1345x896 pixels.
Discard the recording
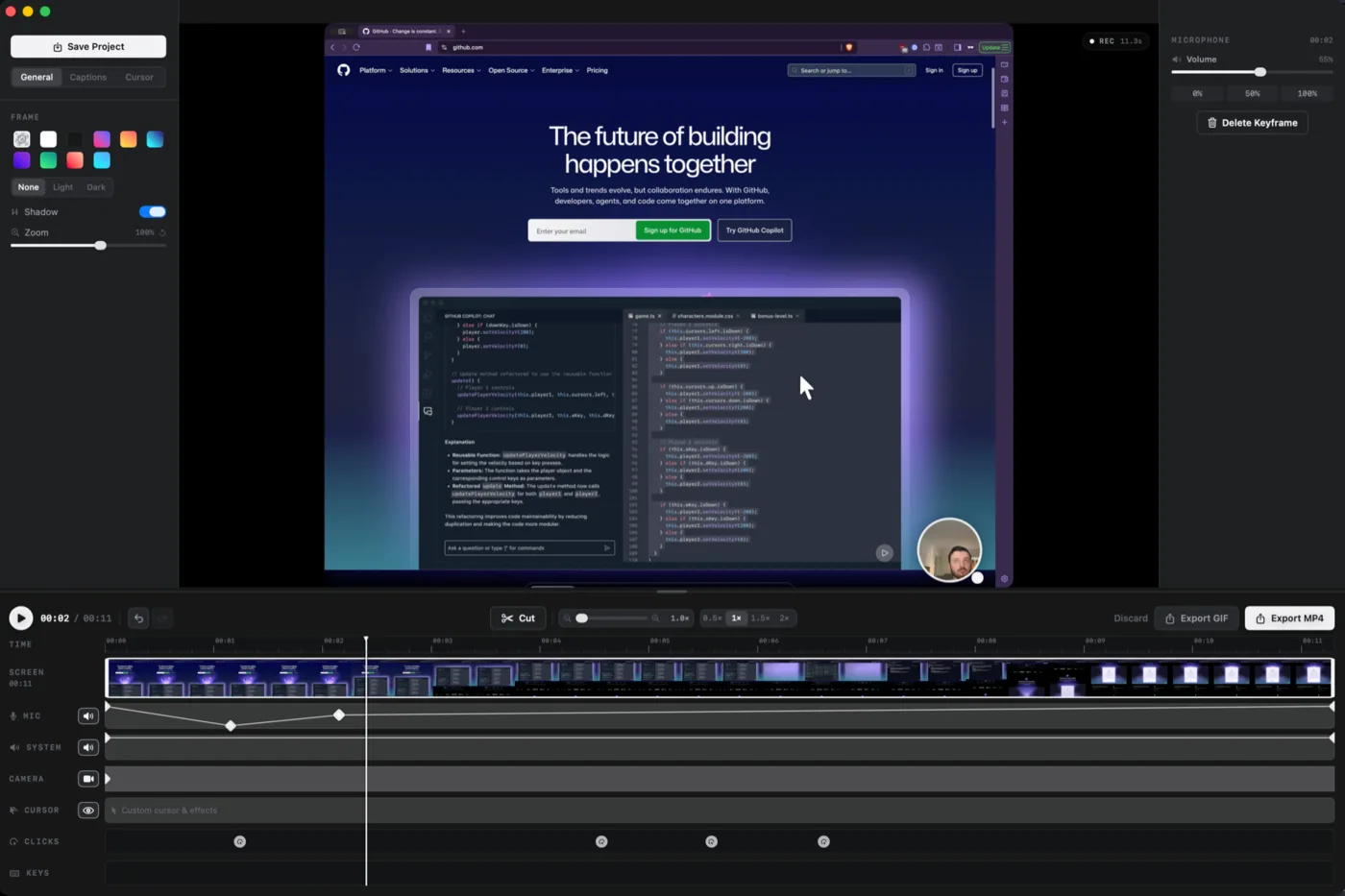pos(1131,618)
